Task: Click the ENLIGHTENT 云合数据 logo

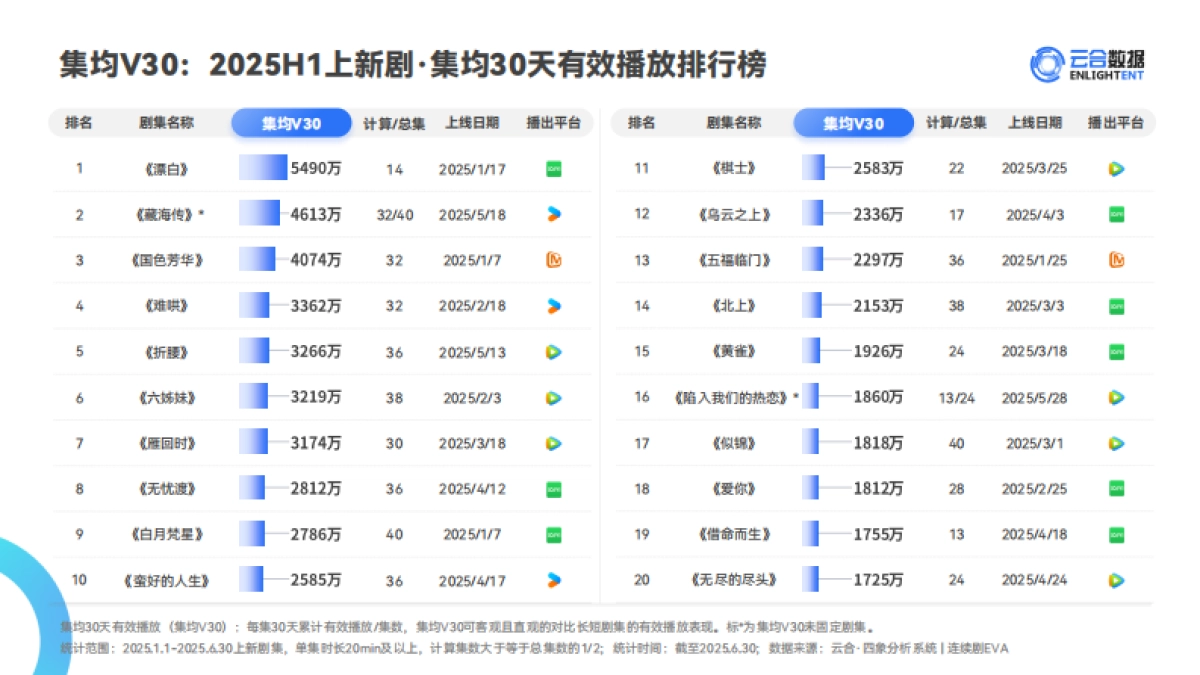Action: point(1087,62)
